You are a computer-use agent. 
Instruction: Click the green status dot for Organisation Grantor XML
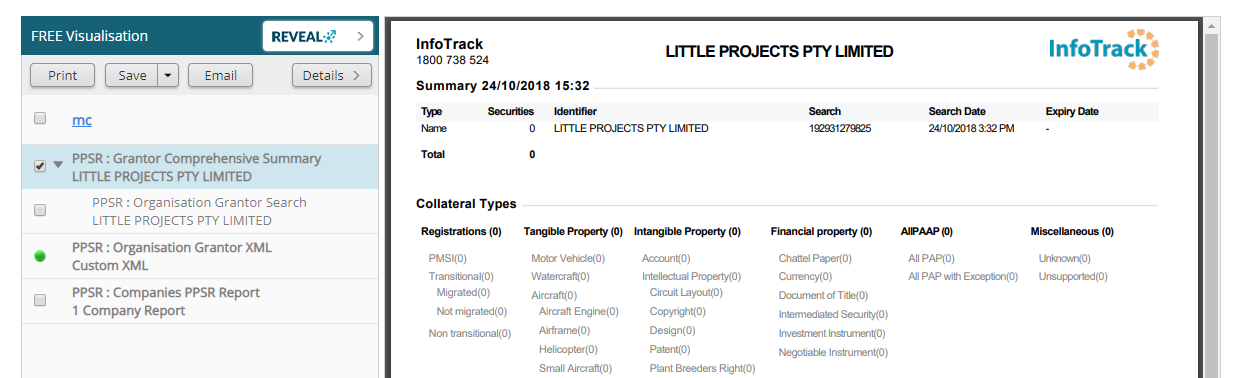[40, 256]
